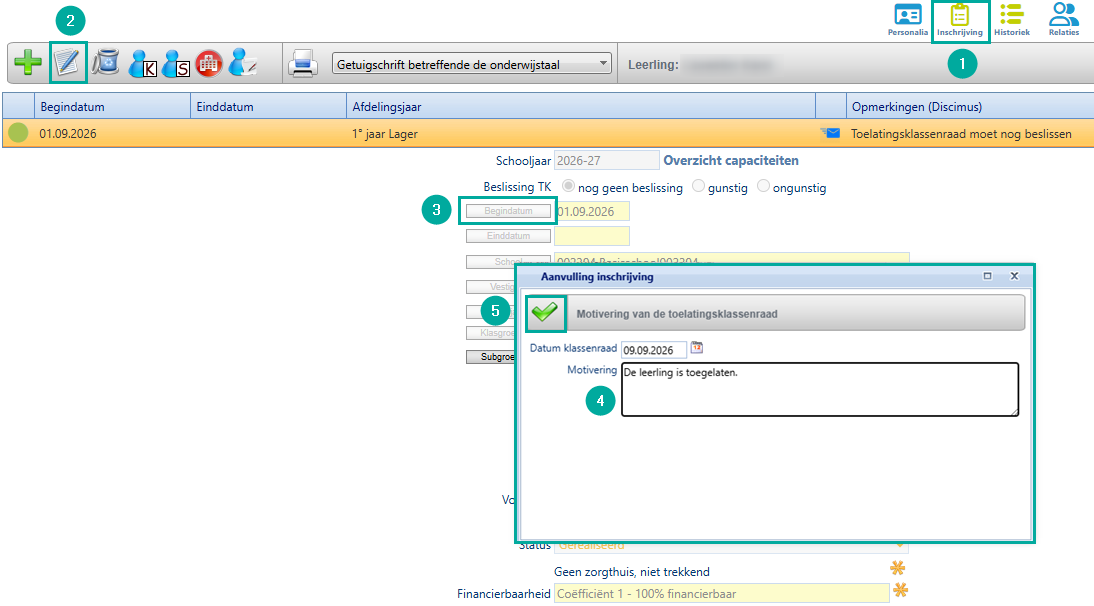This screenshot has width=1094, height=606.
Task: Click the Motivering text area
Action: [x=820, y=389]
